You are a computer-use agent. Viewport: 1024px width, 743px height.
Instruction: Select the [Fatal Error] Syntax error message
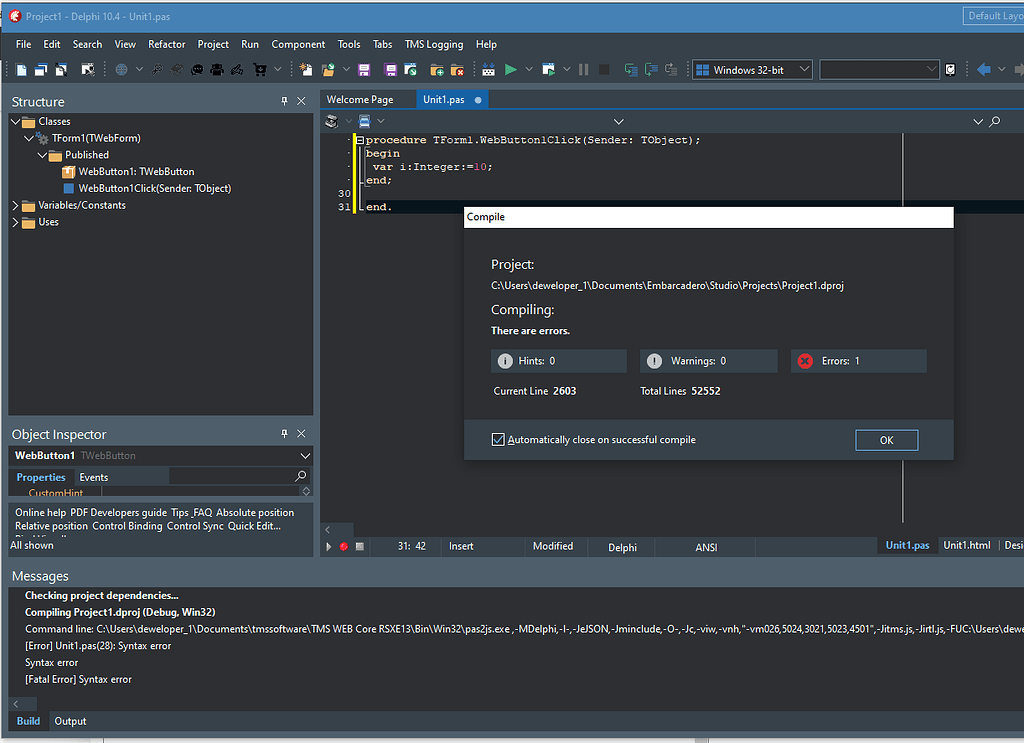78,679
